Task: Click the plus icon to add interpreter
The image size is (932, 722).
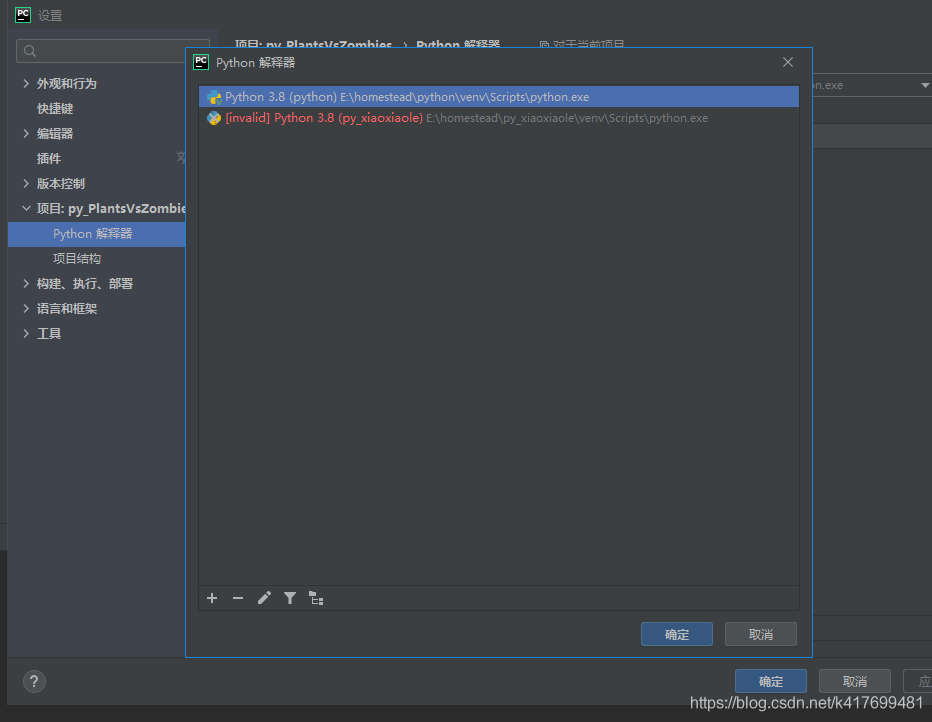Action: (x=212, y=598)
